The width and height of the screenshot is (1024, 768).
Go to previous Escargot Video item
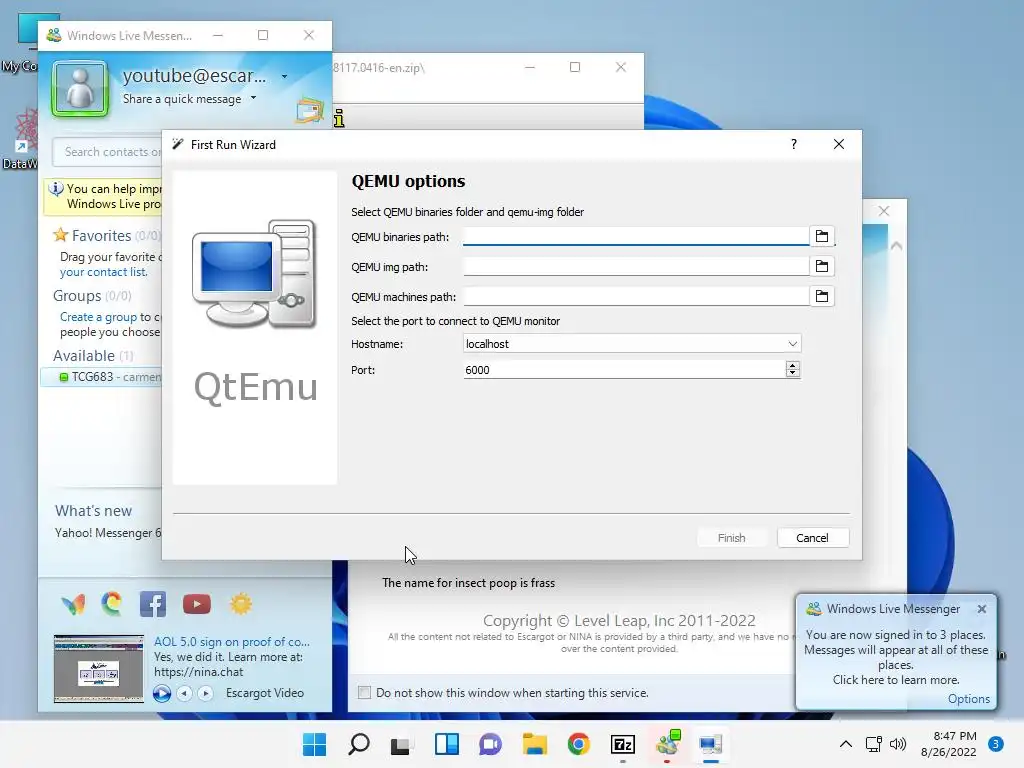[x=185, y=693]
